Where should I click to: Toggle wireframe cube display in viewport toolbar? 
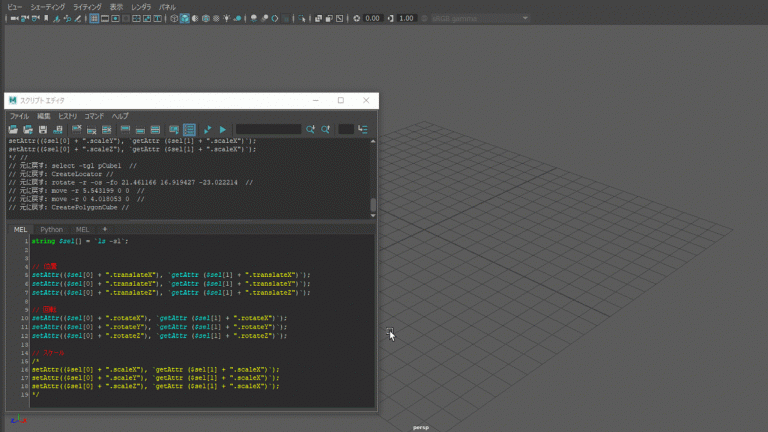point(173,18)
